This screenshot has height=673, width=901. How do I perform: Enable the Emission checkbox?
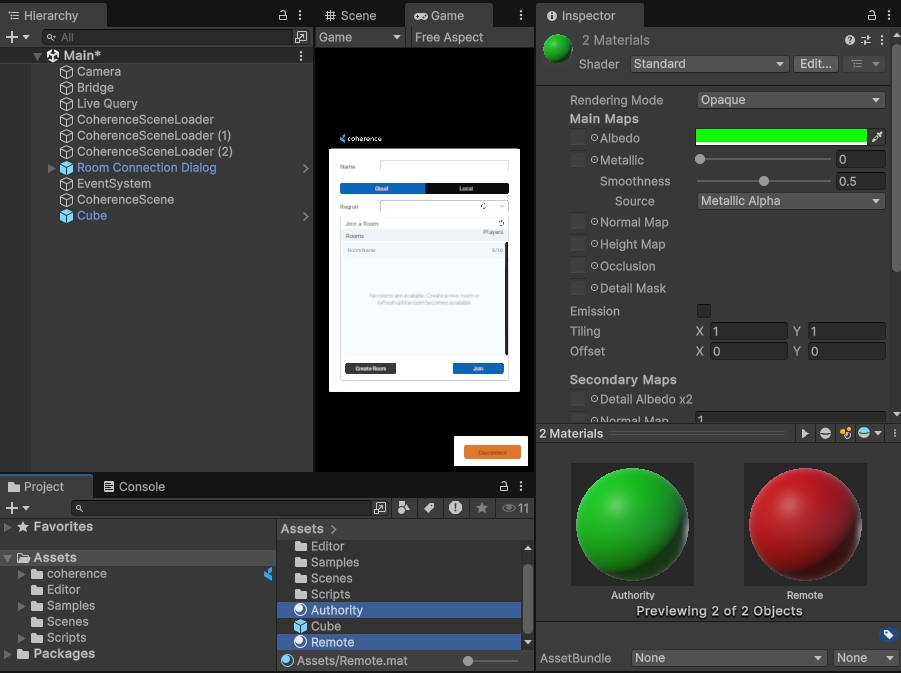click(x=703, y=311)
